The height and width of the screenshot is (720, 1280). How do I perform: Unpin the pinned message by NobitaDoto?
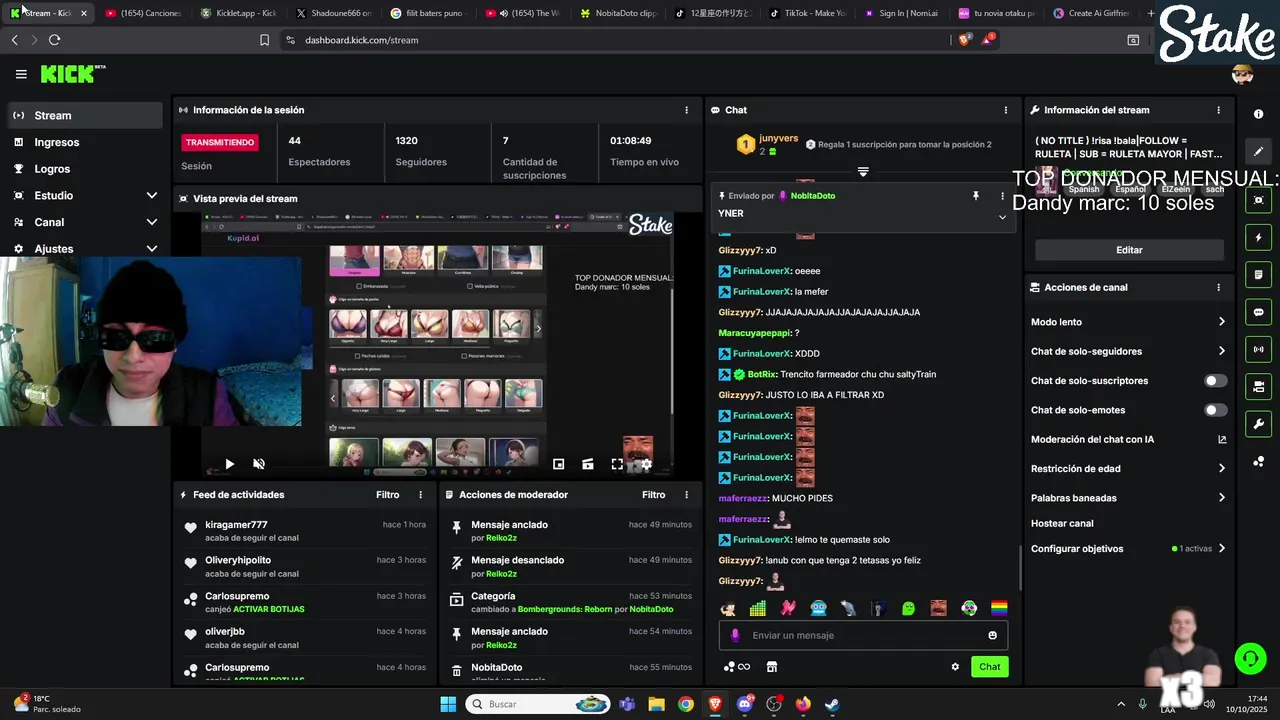pyautogui.click(x=976, y=196)
